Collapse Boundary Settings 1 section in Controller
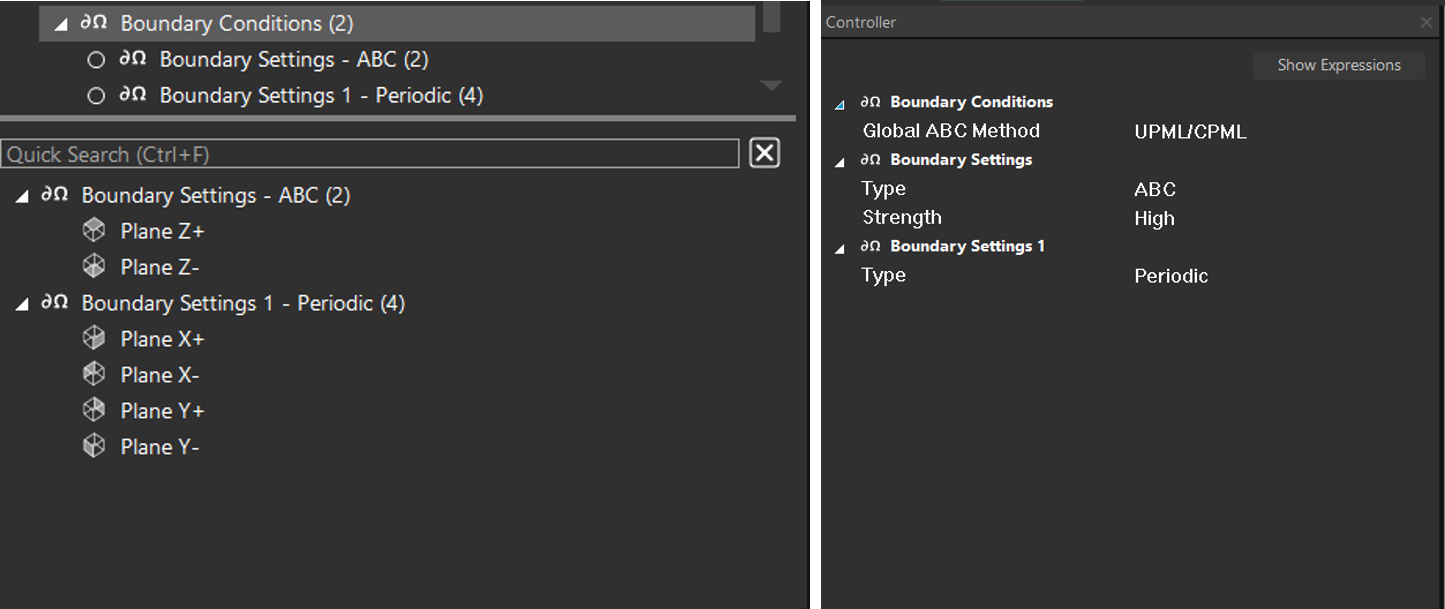Image resolution: width=1445 pixels, height=609 pixels. [840, 248]
